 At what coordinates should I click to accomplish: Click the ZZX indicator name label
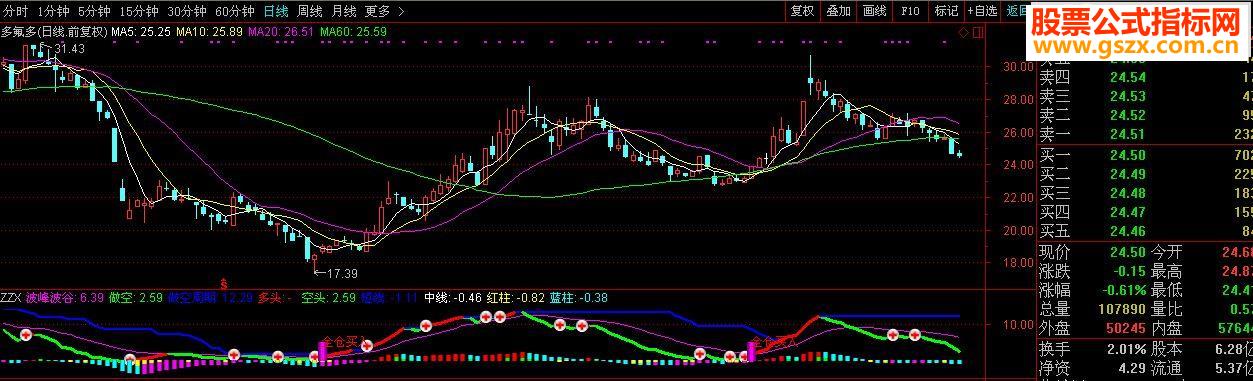(x=11, y=297)
